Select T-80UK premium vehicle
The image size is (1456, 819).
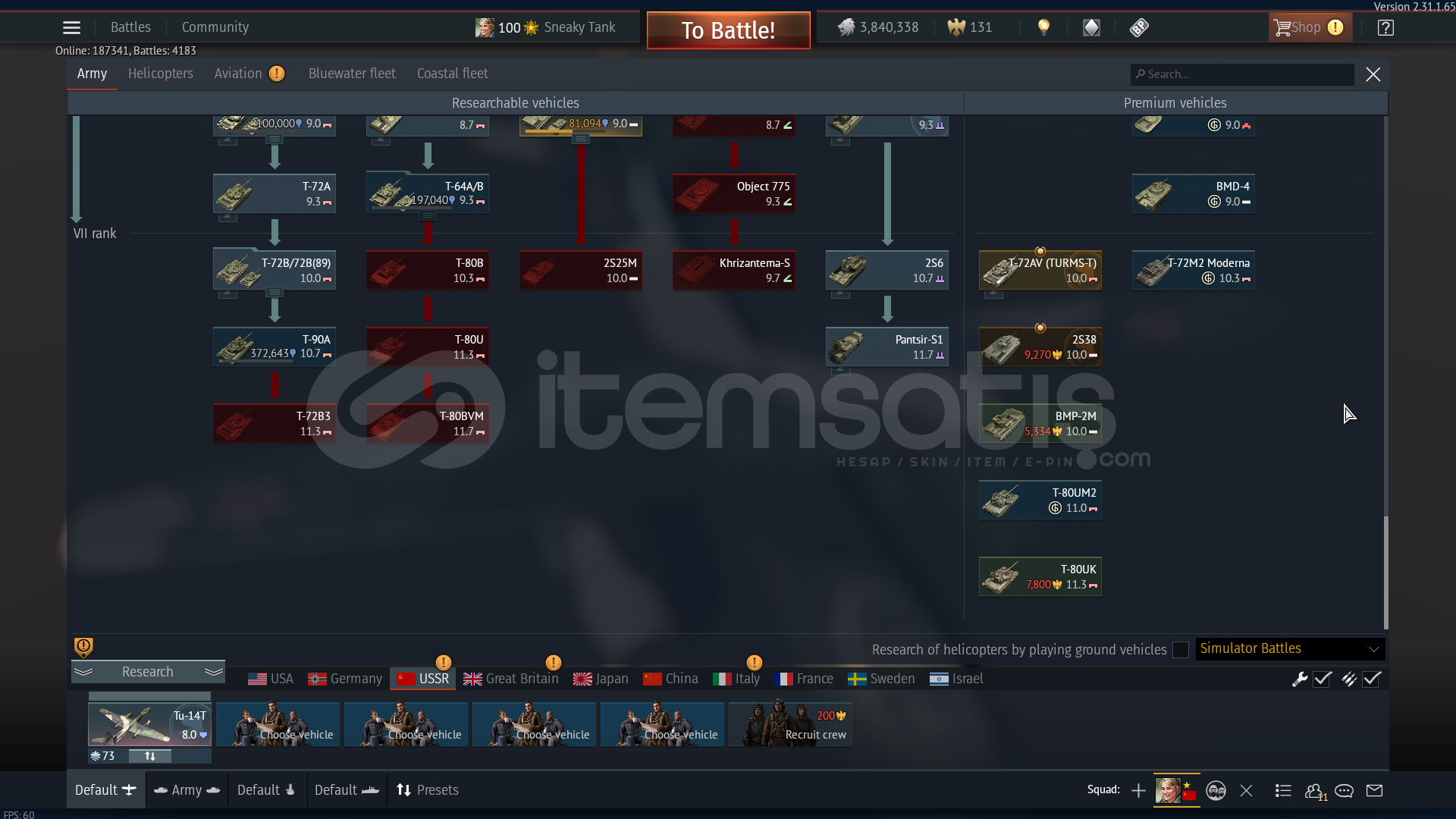[x=1040, y=576]
